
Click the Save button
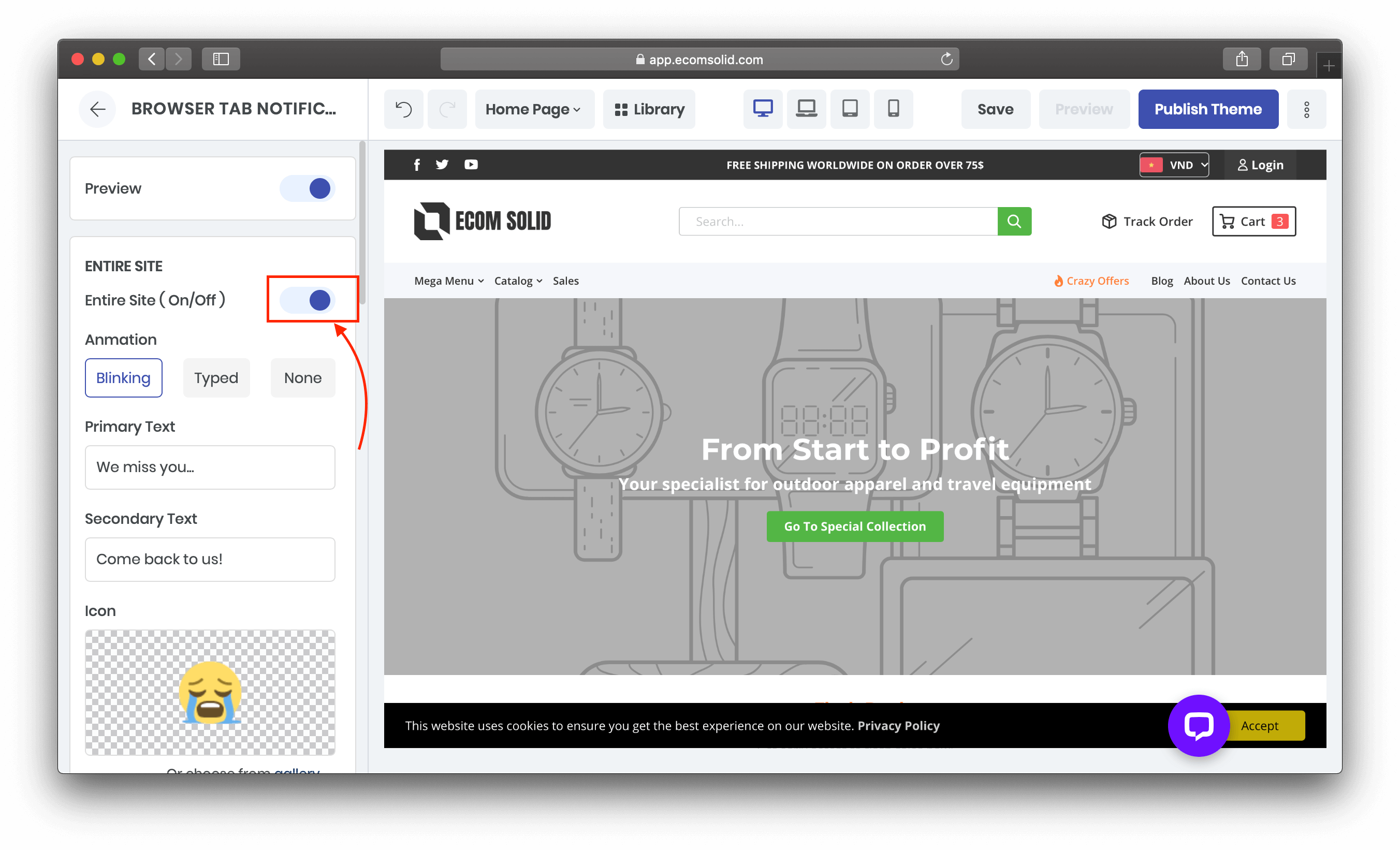(996, 109)
